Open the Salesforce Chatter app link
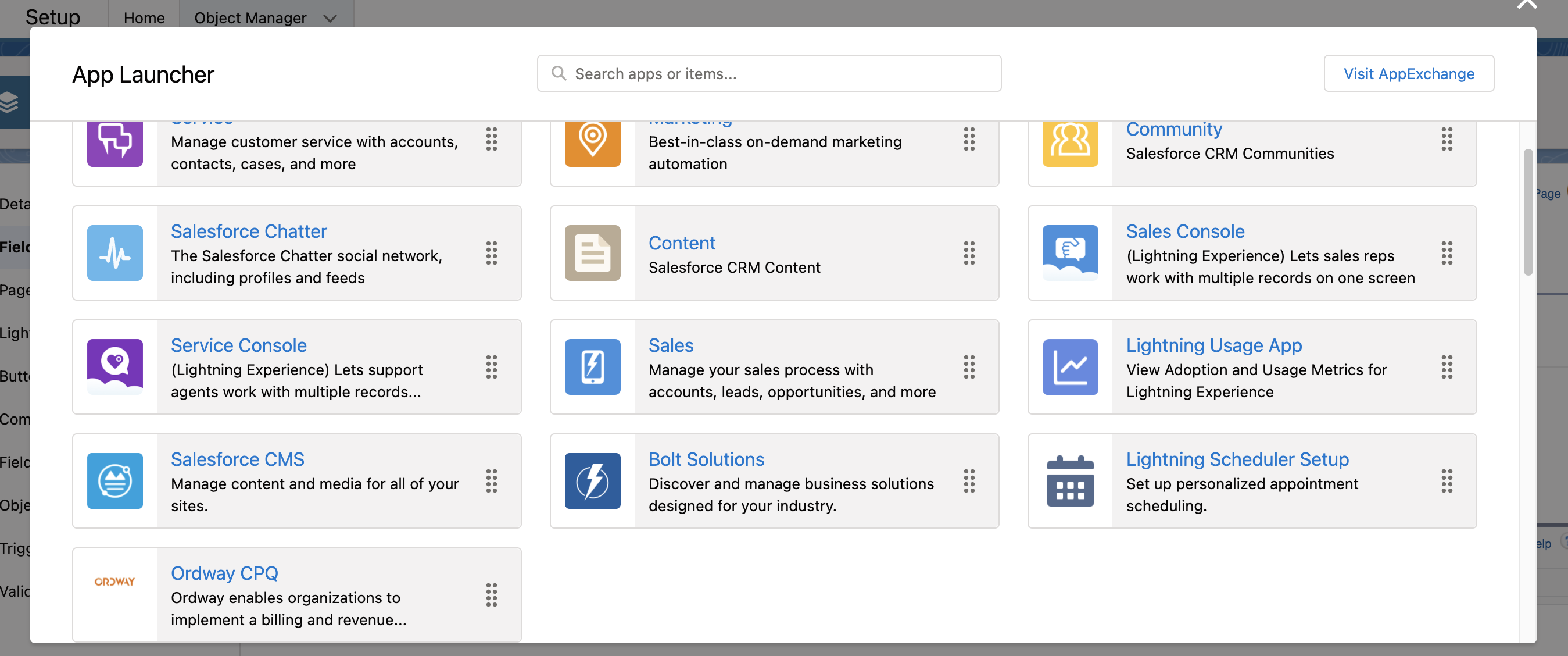1568x656 pixels. (249, 231)
